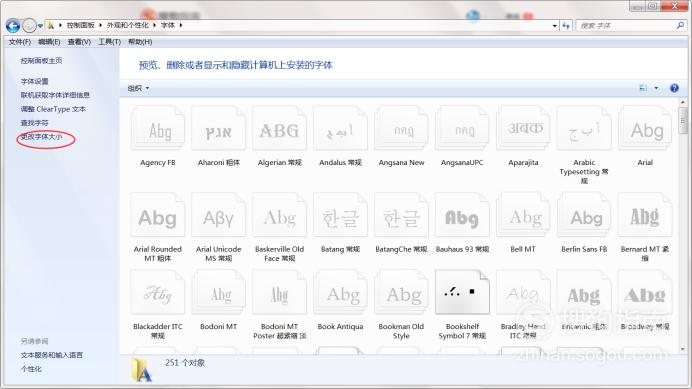Screen dimensions: 692x389
Task: Select the Algerian font icon
Action: coord(279,128)
